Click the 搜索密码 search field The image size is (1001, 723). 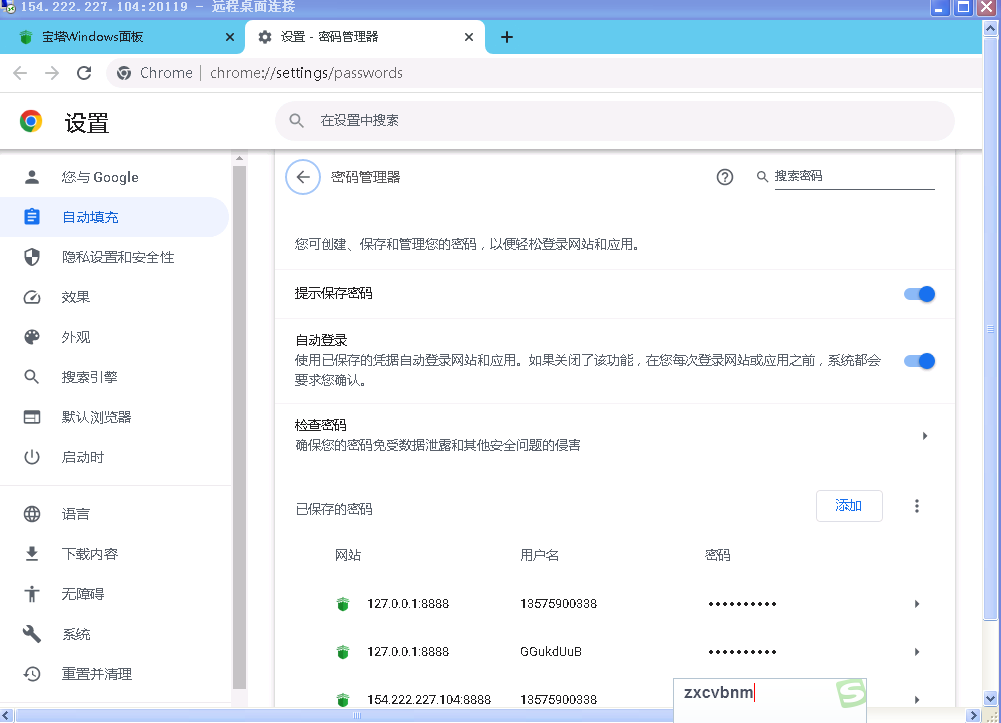pos(854,177)
